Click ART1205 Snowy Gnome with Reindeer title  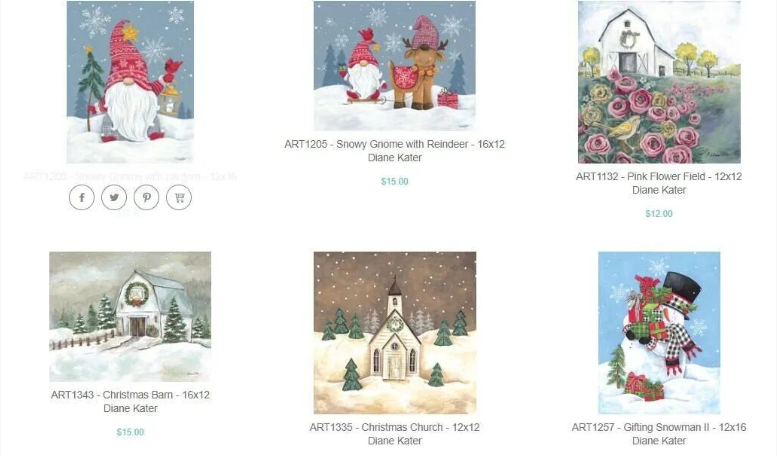pos(394,144)
